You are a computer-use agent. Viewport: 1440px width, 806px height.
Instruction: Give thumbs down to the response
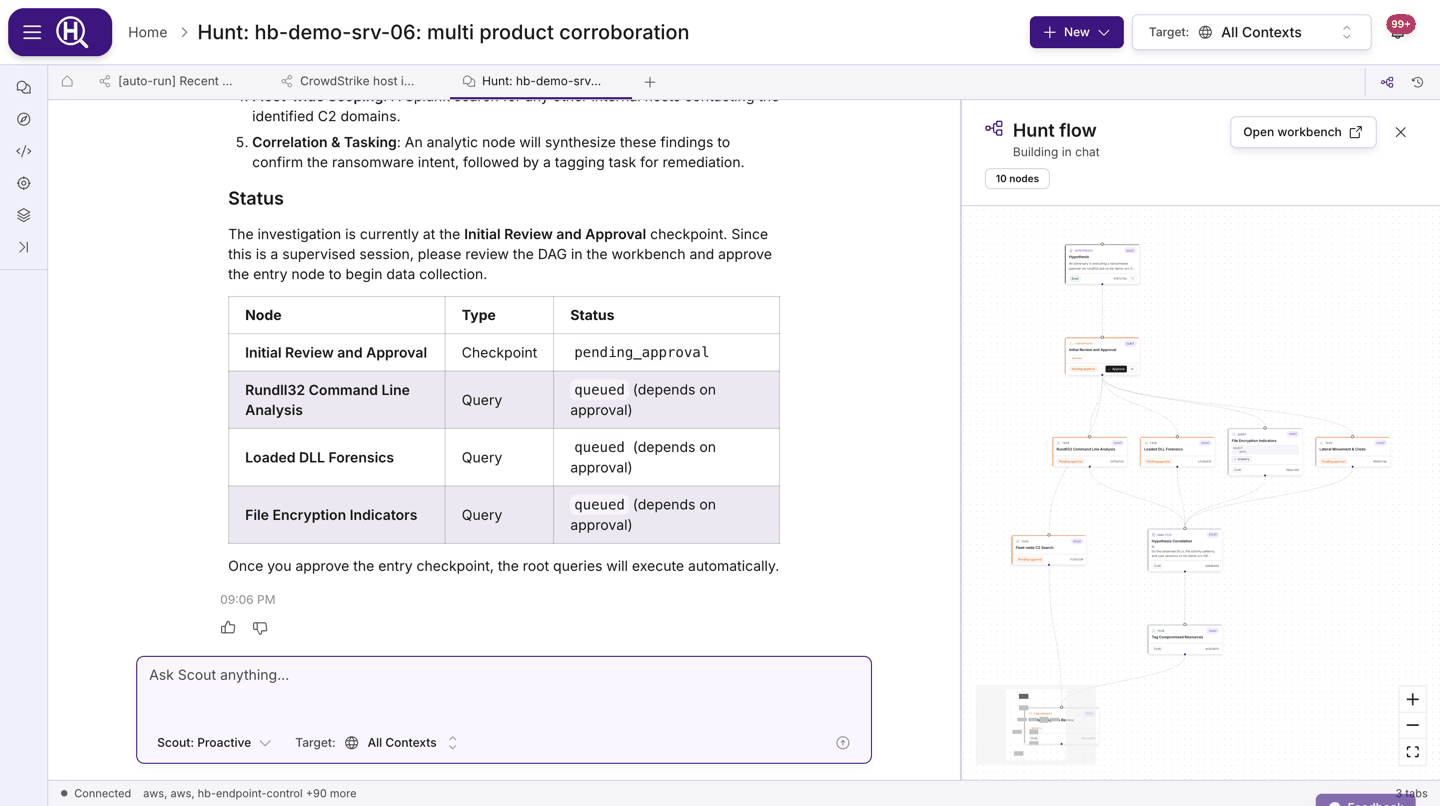coord(260,628)
